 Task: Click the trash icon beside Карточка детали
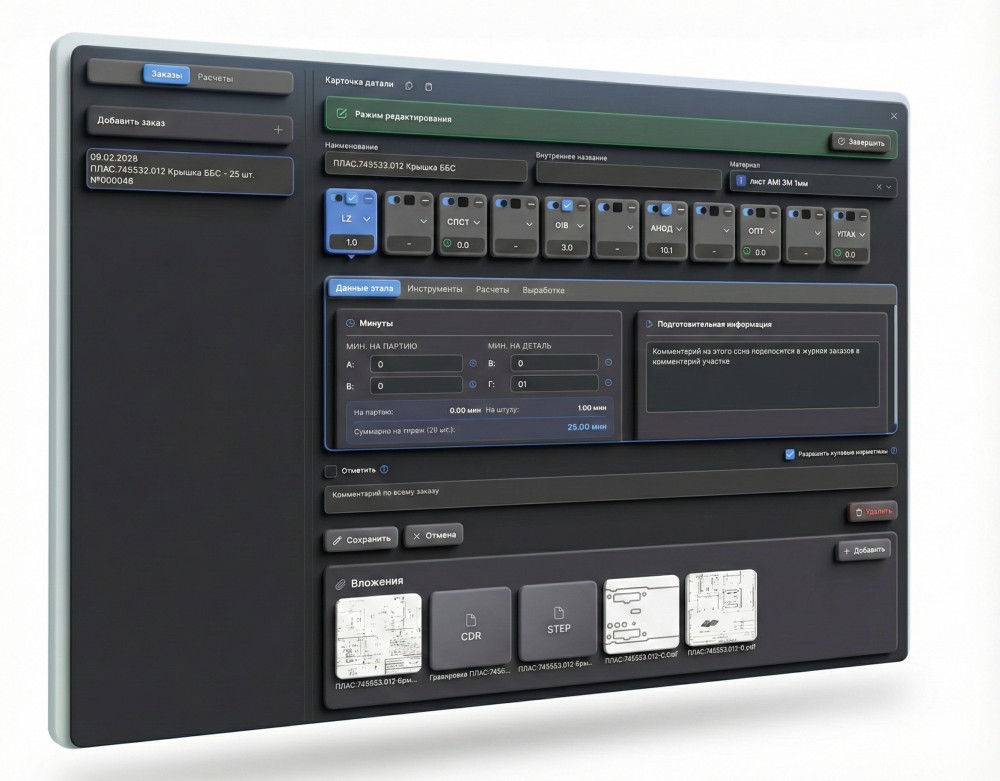429,87
